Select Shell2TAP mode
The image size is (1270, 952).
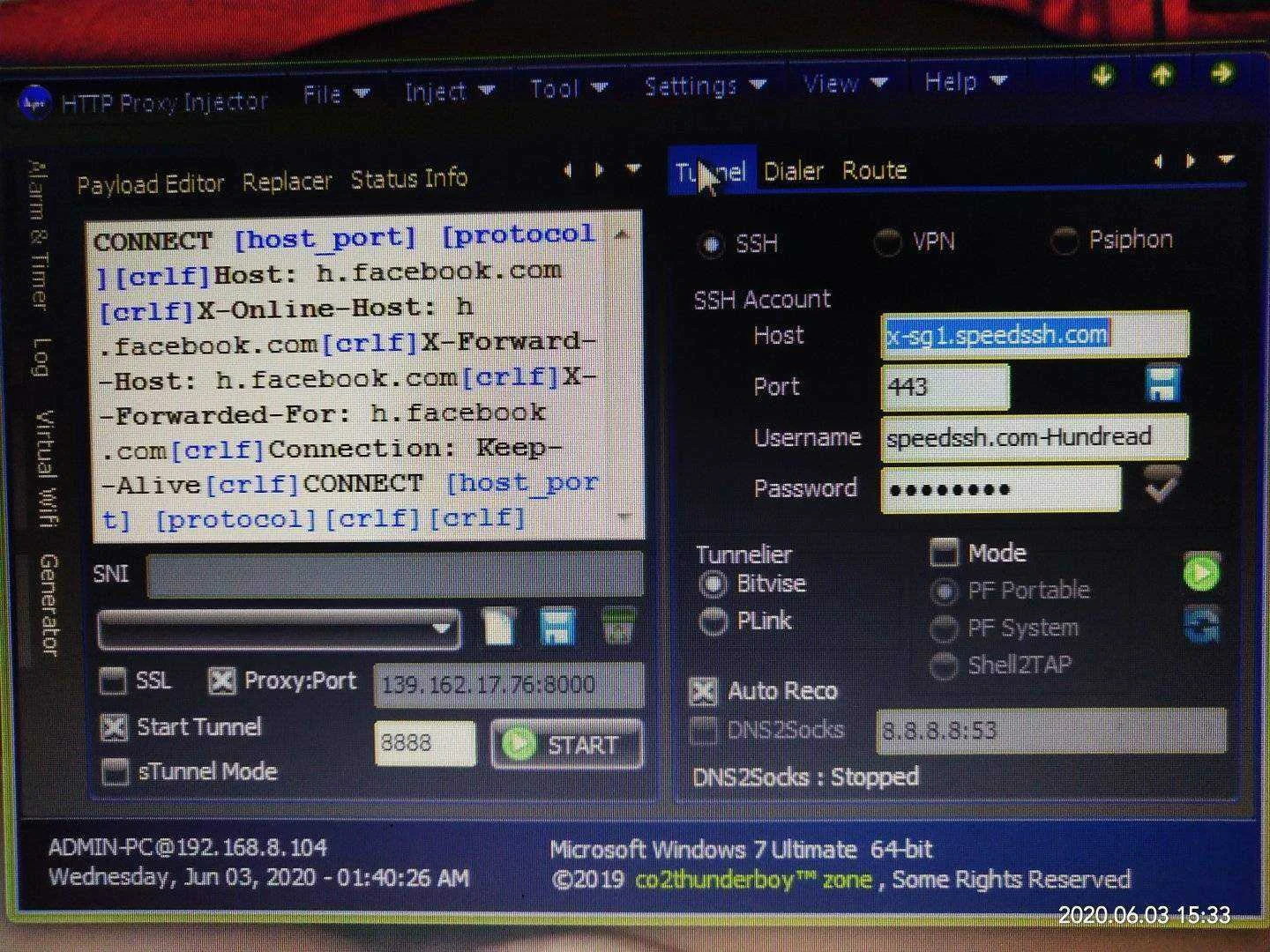[x=944, y=666]
